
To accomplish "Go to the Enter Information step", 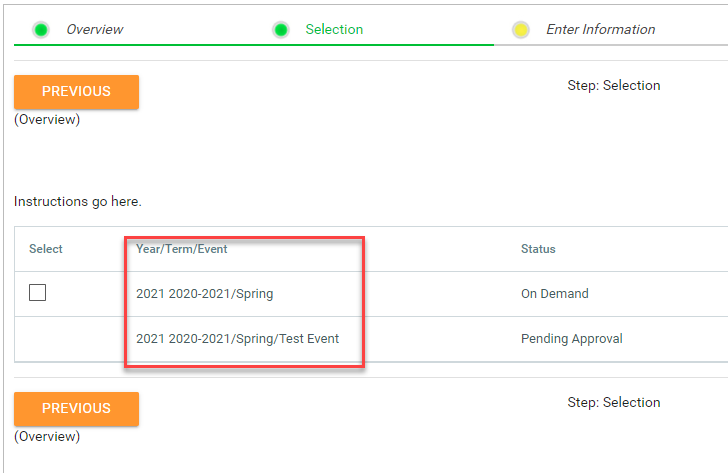I will click(x=600, y=30).
